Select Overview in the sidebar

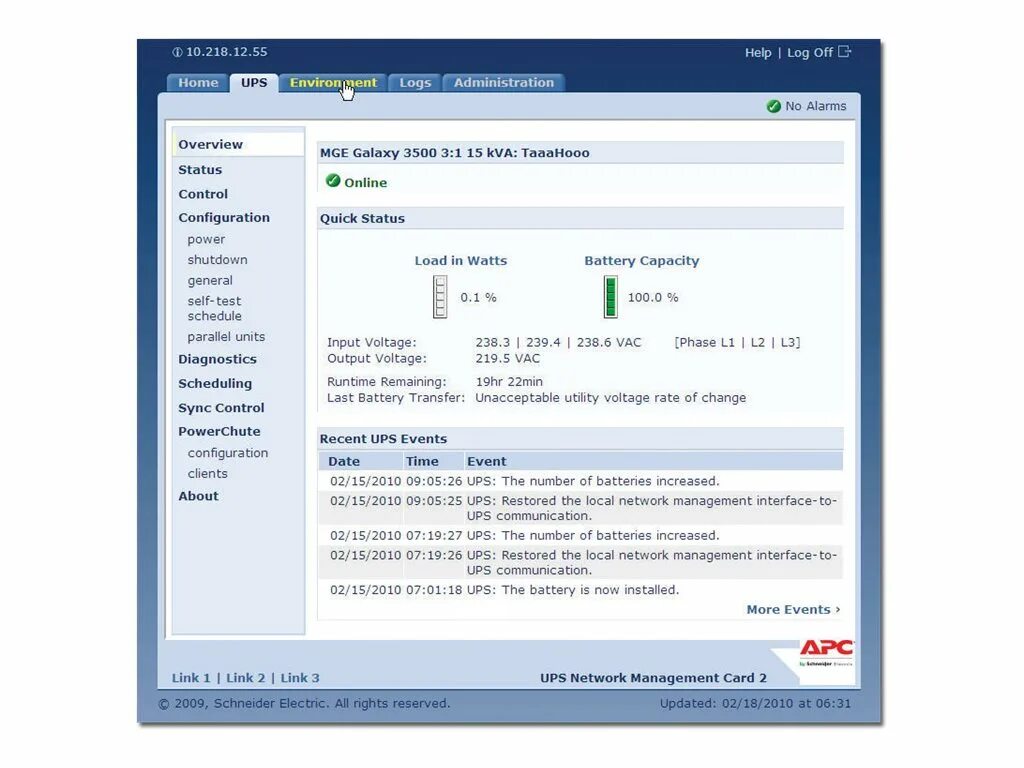click(x=238, y=144)
